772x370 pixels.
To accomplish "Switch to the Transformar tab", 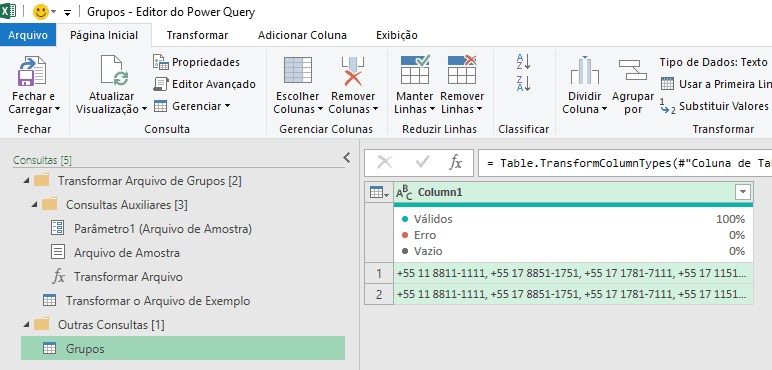I will tap(197, 35).
